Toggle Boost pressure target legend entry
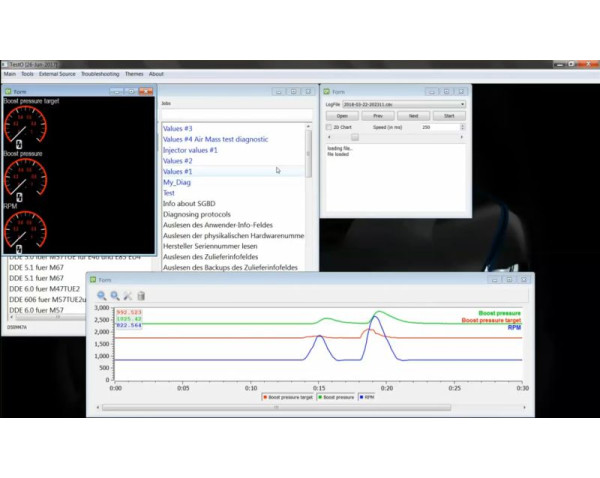 (288, 397)
